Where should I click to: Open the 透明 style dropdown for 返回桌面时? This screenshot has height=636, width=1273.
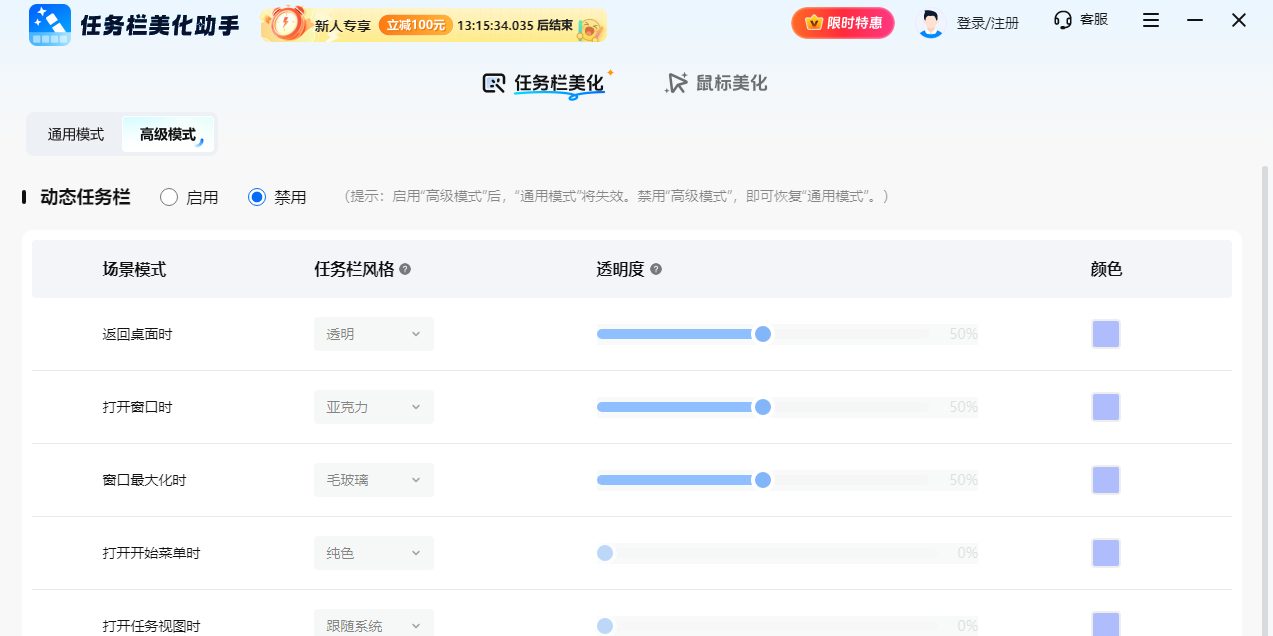pos(373,333)
